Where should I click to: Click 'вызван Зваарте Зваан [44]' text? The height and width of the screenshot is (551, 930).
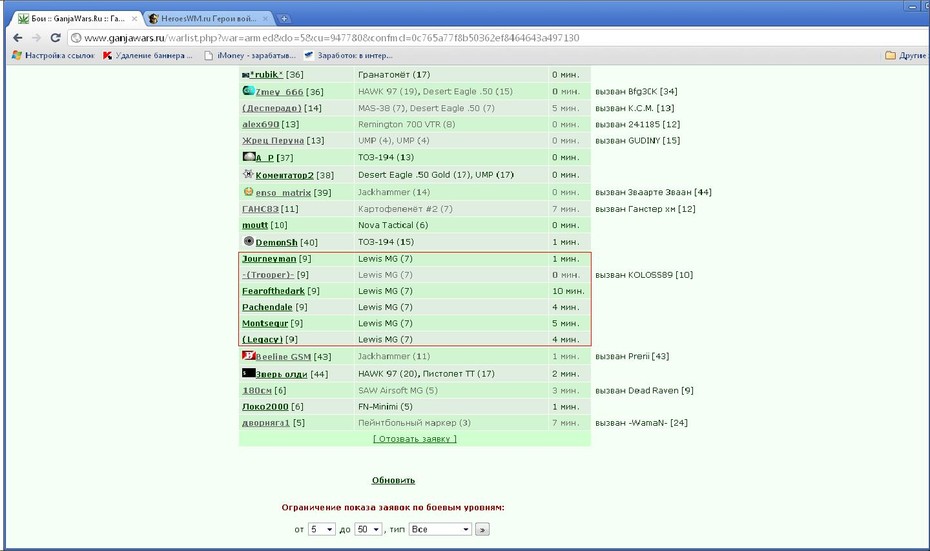point(653,192)
